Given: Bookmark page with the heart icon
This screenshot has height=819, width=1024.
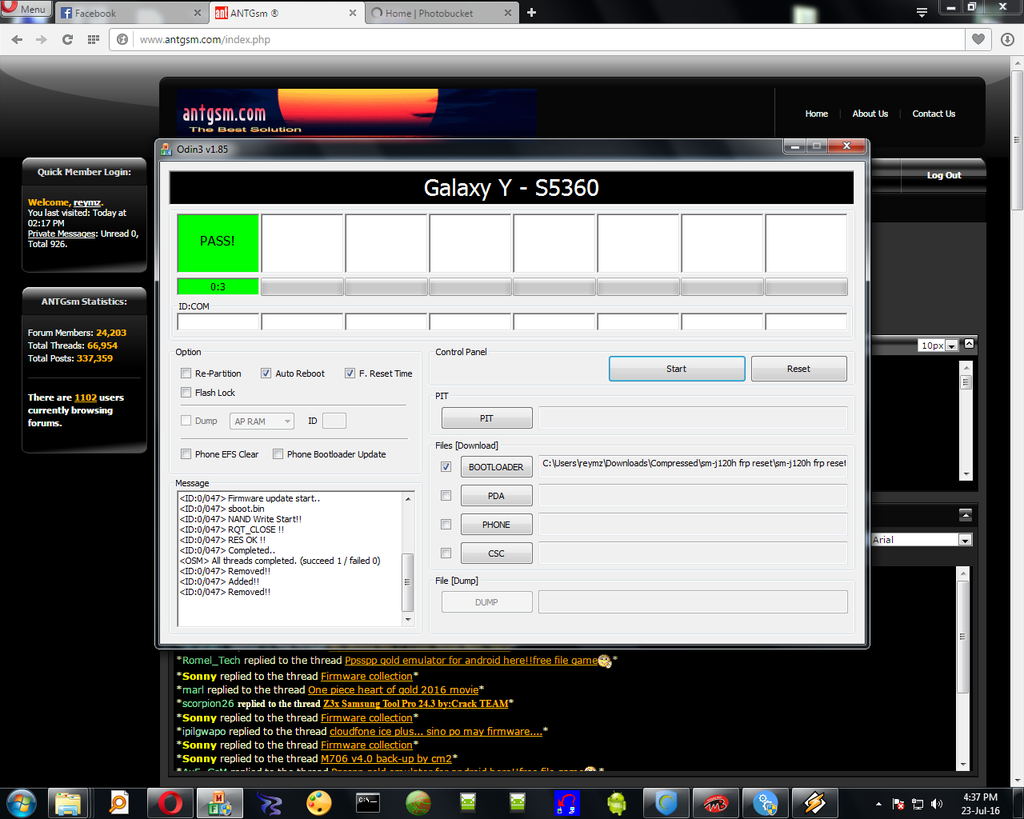Looking at the screenshot, I should coord(978,40).
